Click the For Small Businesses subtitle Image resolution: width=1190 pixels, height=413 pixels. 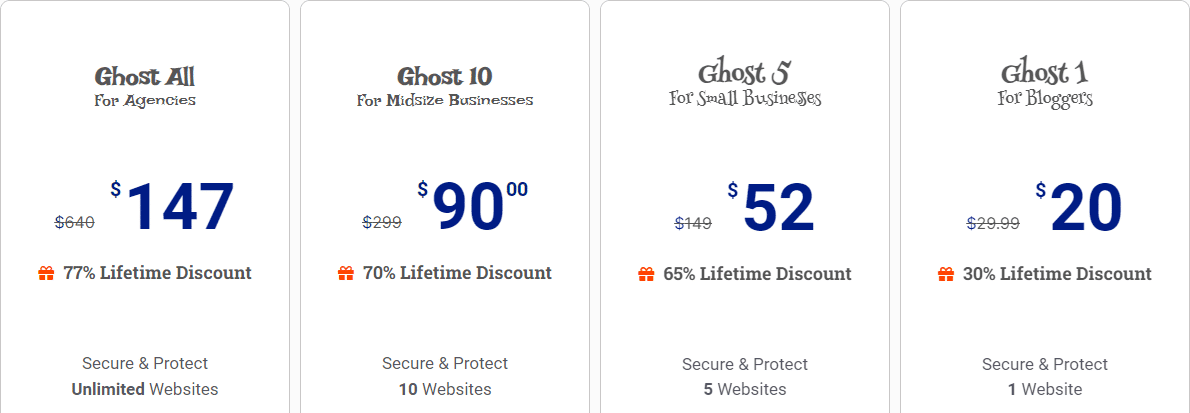coord(745,99)
